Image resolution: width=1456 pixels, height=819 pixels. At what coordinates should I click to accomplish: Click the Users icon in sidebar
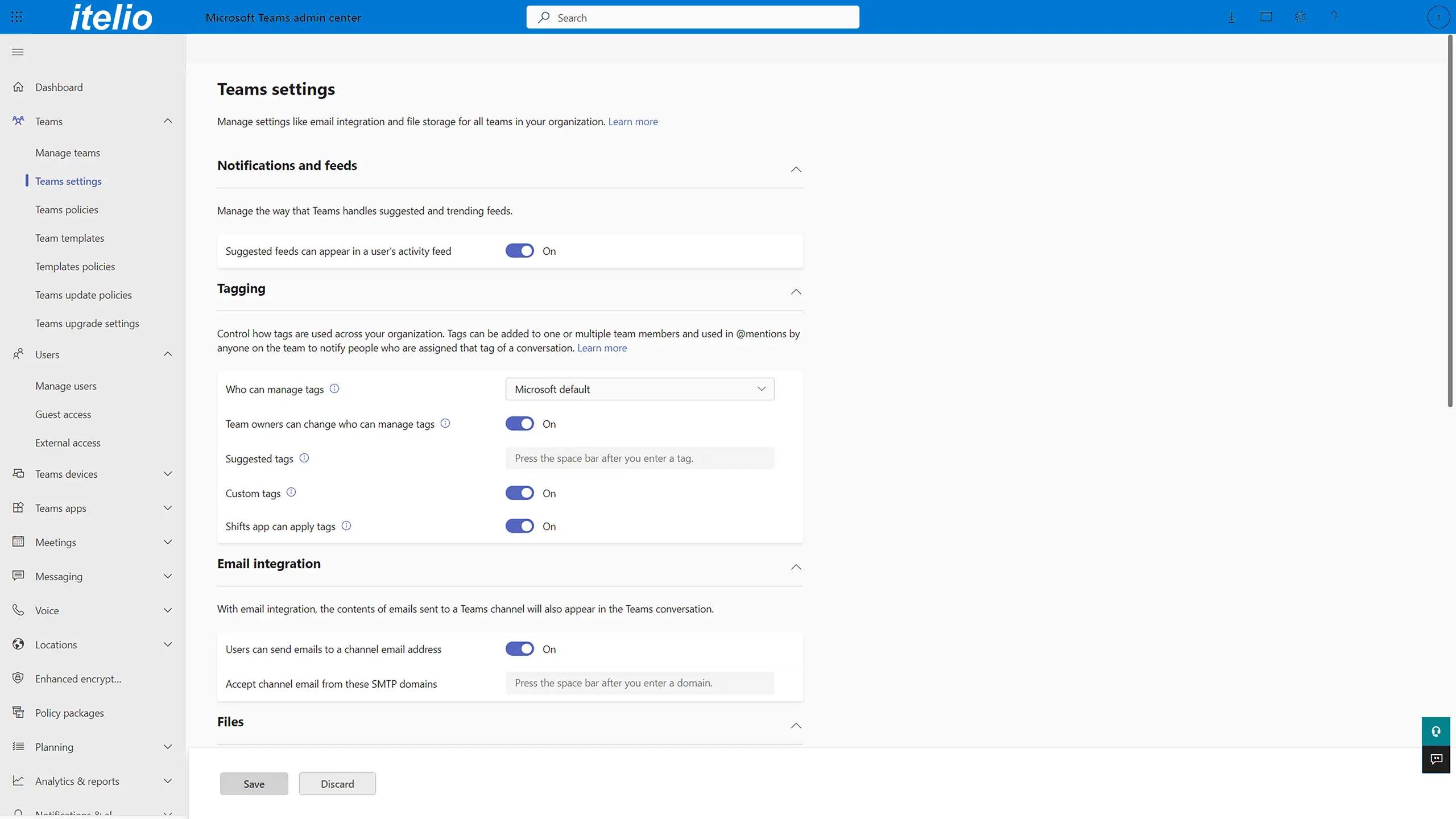coord(18,354)
